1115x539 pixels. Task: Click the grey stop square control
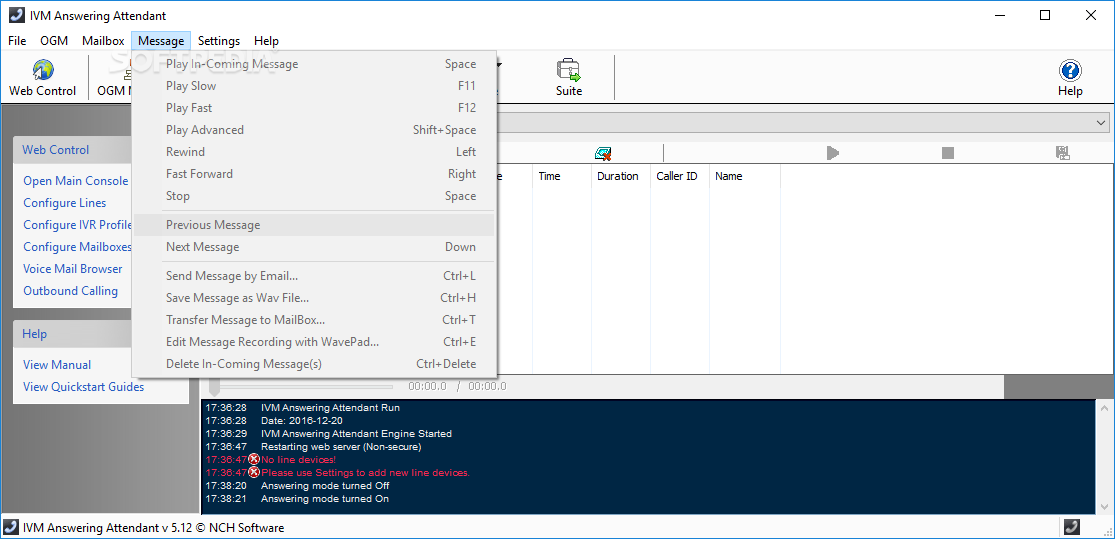[x=947, y=153]
